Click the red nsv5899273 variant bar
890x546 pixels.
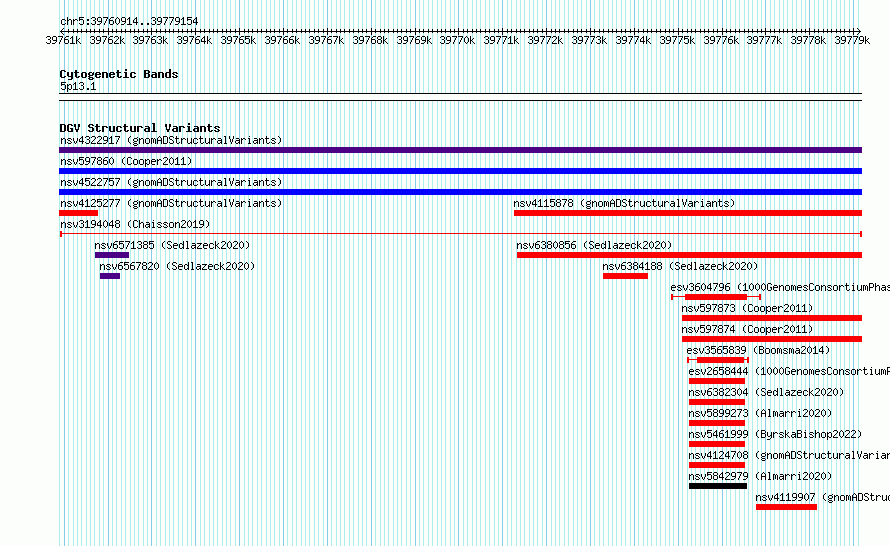(716, 423)
